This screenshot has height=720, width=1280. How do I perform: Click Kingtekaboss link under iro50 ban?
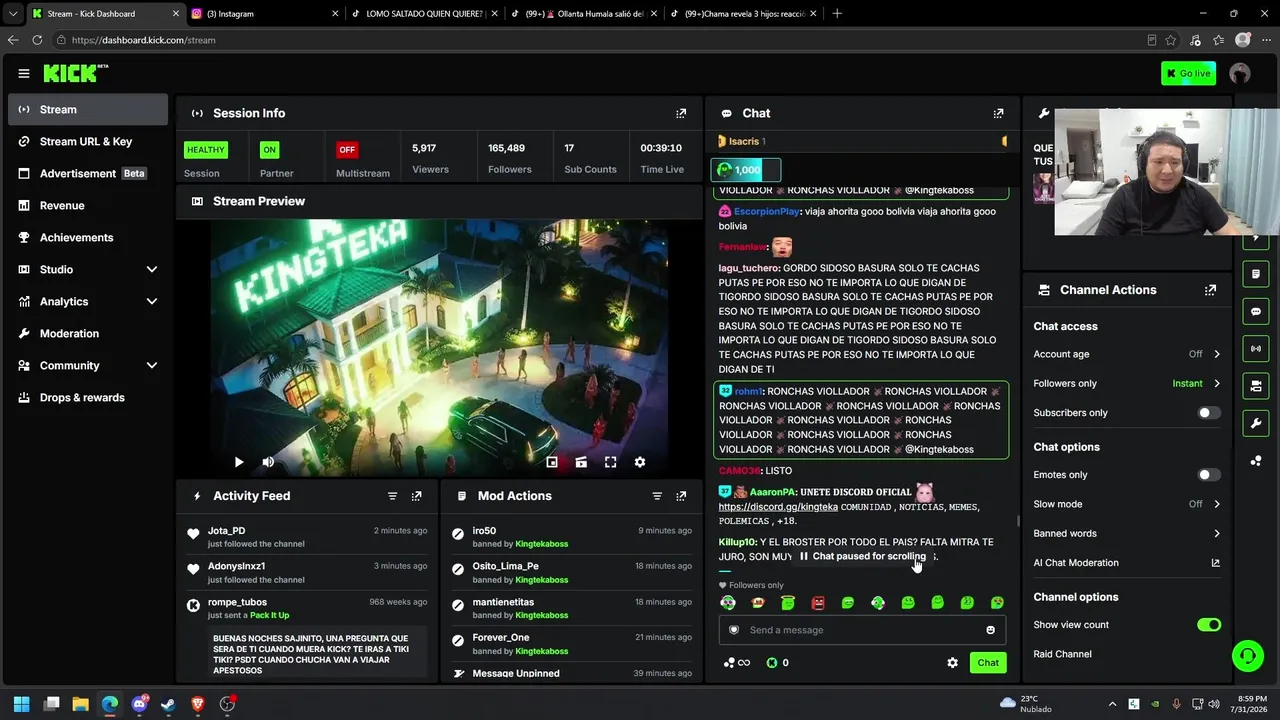pos(541,544)
